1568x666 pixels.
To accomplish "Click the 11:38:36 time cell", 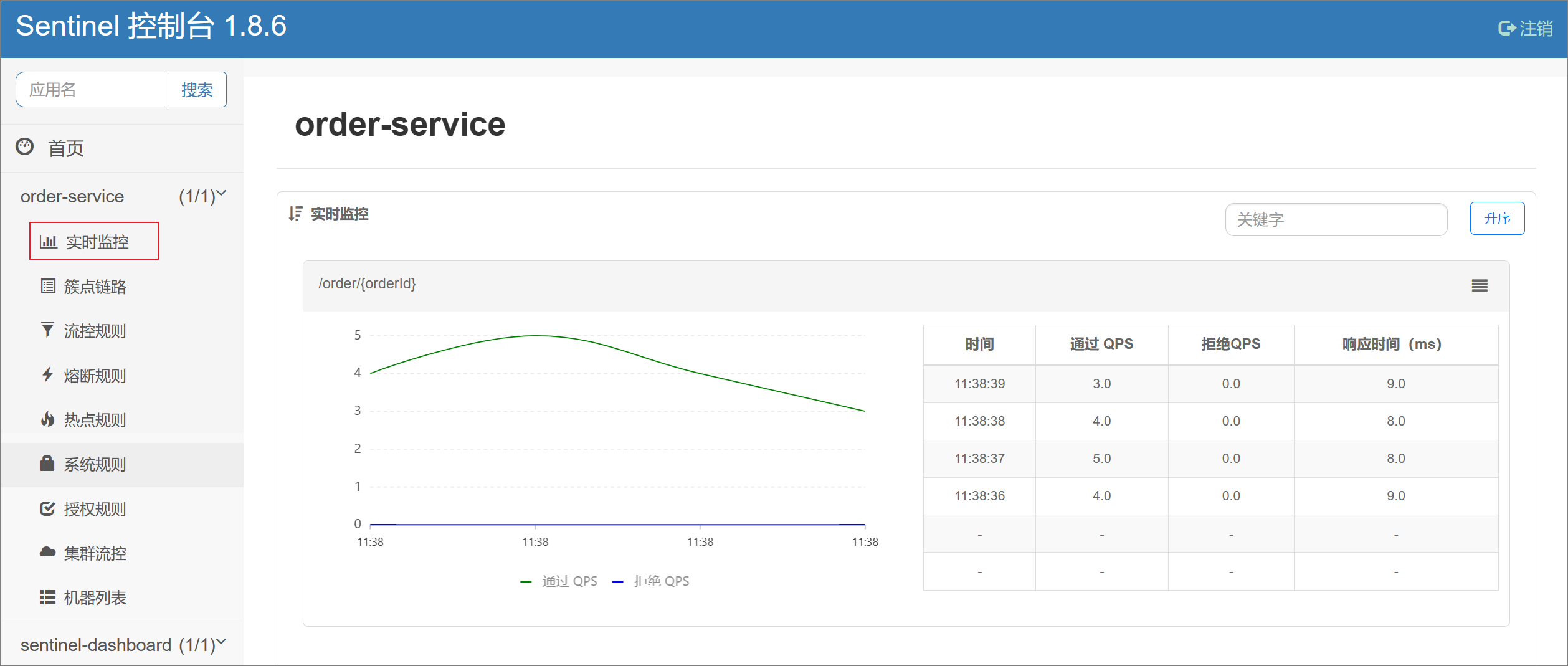I will point(980,496).
